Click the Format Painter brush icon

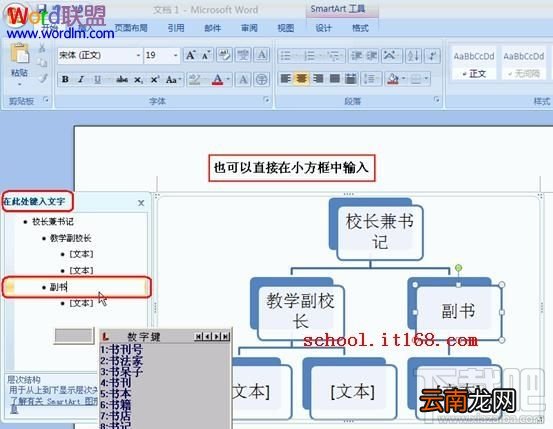pyautogui.click(x=43, y=78)
